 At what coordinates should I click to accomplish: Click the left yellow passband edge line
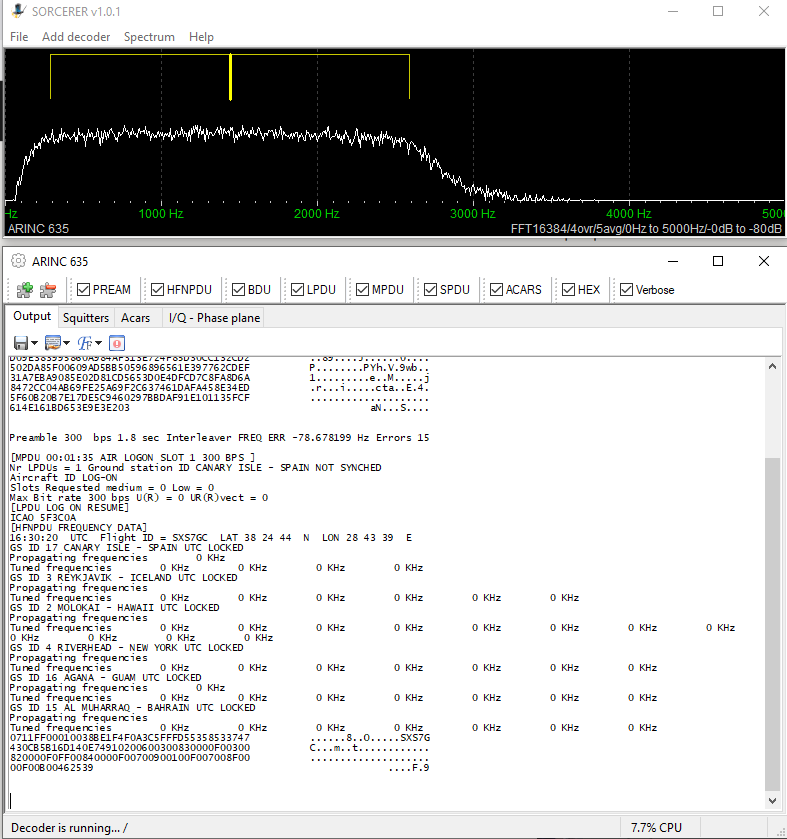coord(50,77)
